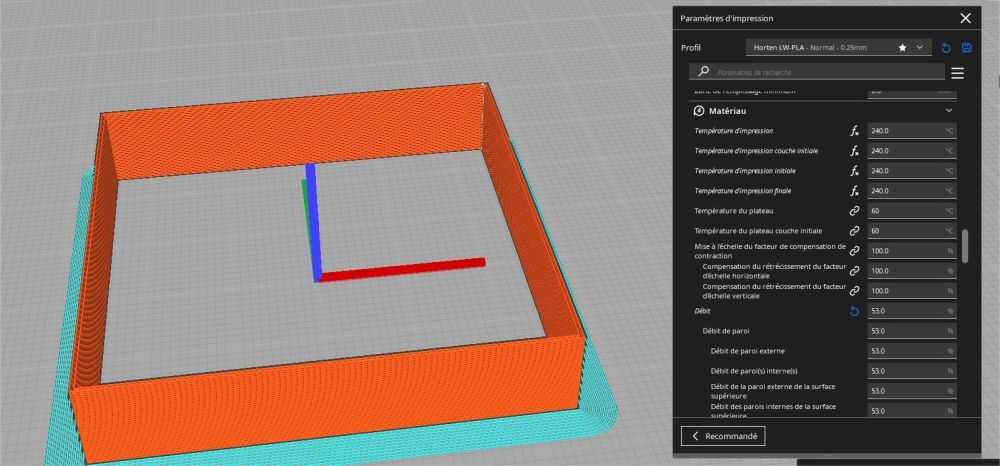
Task: Click the red X axis in viewport
Action: click(x=402, y=269)
